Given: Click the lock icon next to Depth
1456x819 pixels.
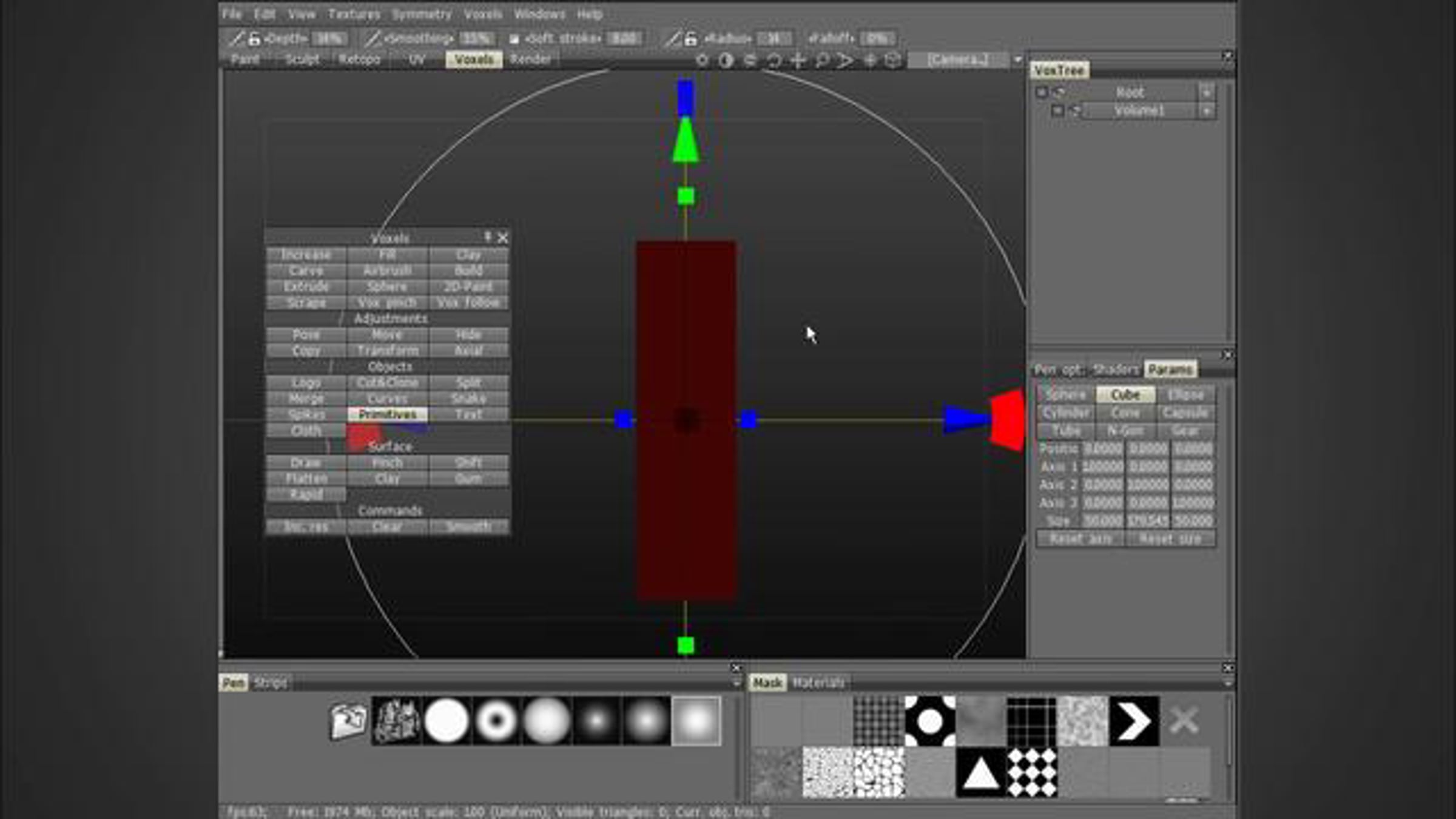Looking at the screenshot, I should [254, 39].
